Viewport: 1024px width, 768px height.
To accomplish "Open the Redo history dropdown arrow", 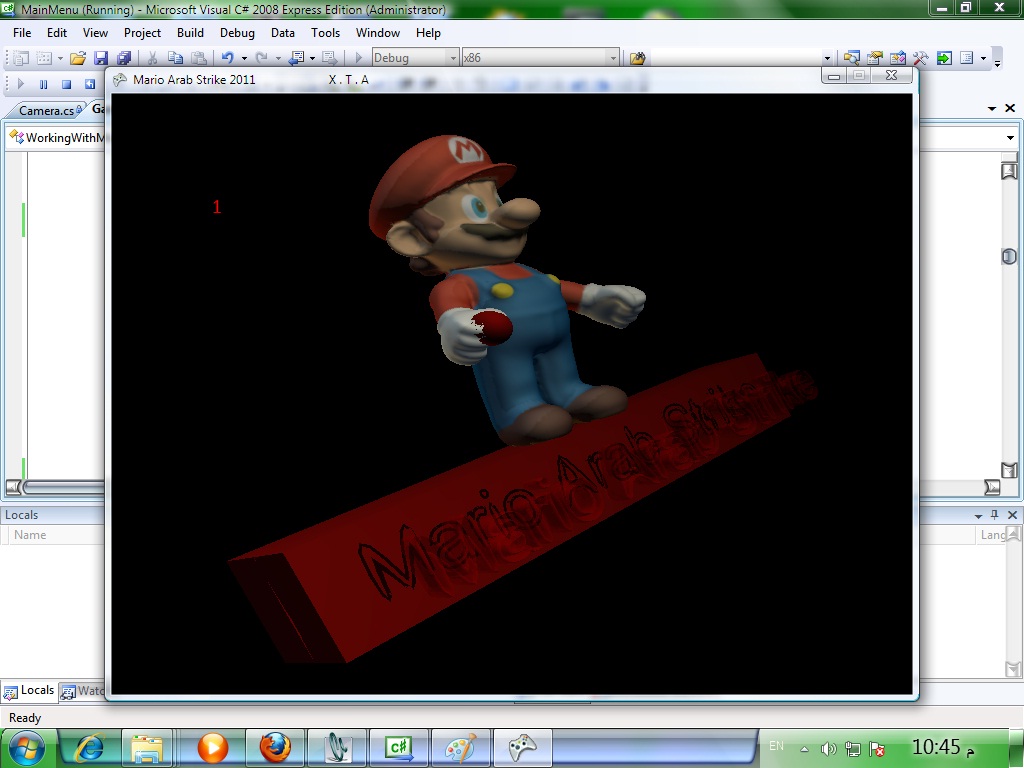I will point(278,58).
